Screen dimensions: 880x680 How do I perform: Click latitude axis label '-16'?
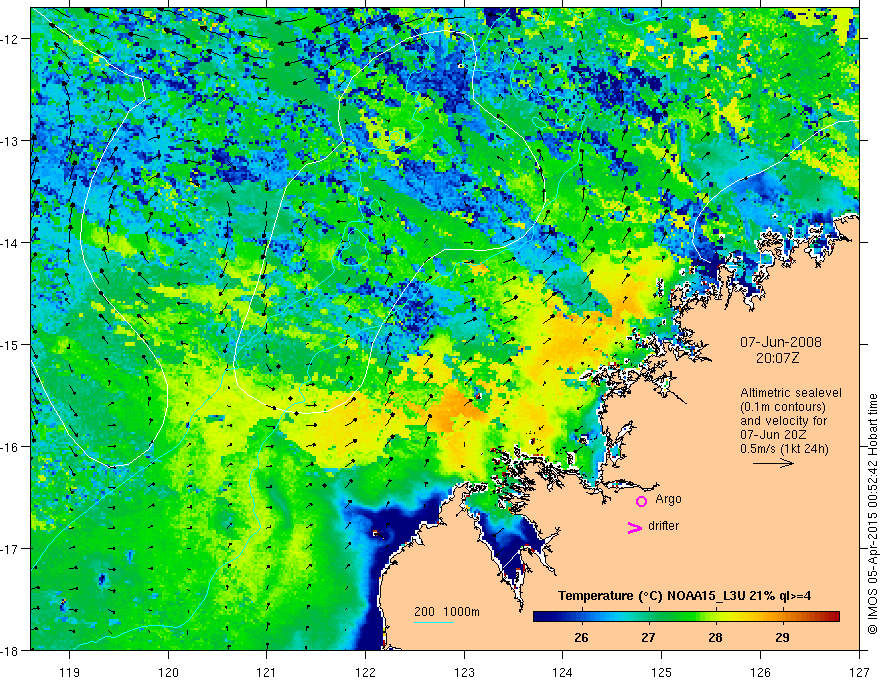[x=11, y=447]
